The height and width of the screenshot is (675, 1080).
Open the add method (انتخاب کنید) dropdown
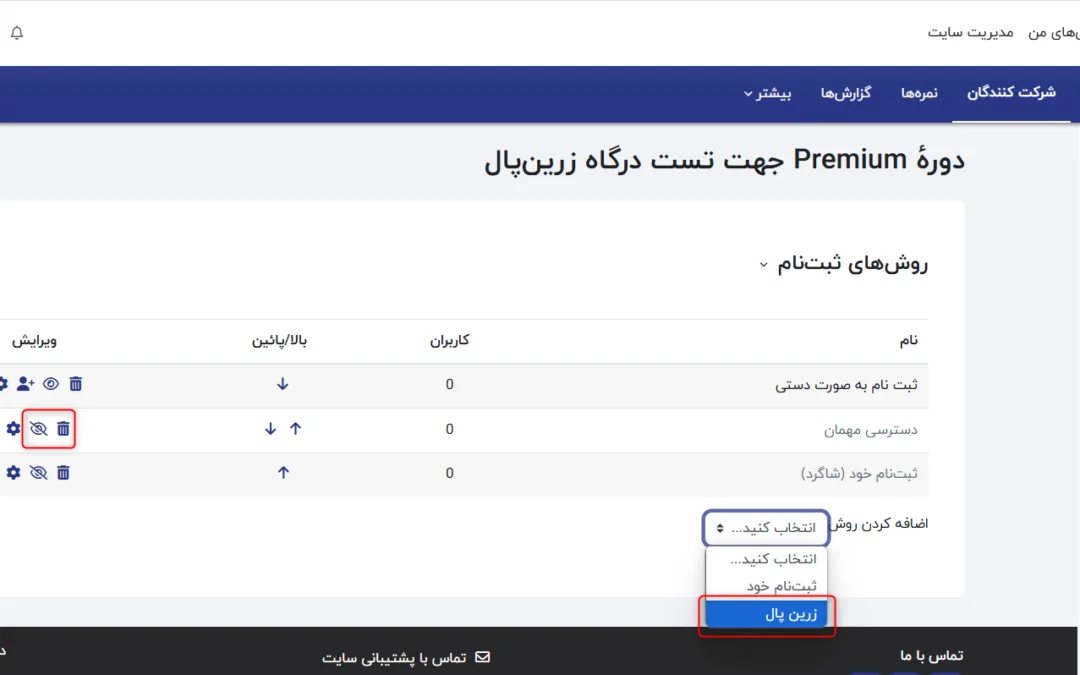coord(766,528)
